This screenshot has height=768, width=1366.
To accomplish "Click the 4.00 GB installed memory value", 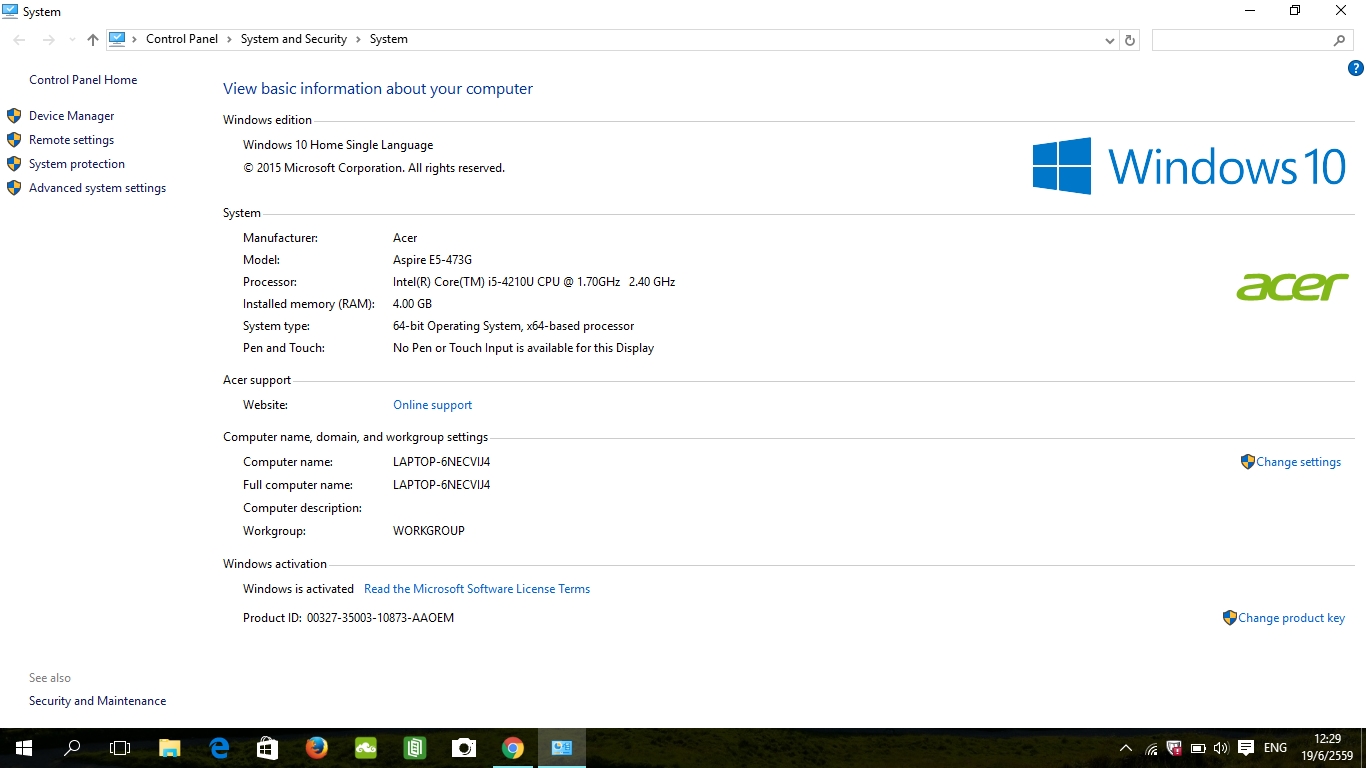I will point(412,304).
